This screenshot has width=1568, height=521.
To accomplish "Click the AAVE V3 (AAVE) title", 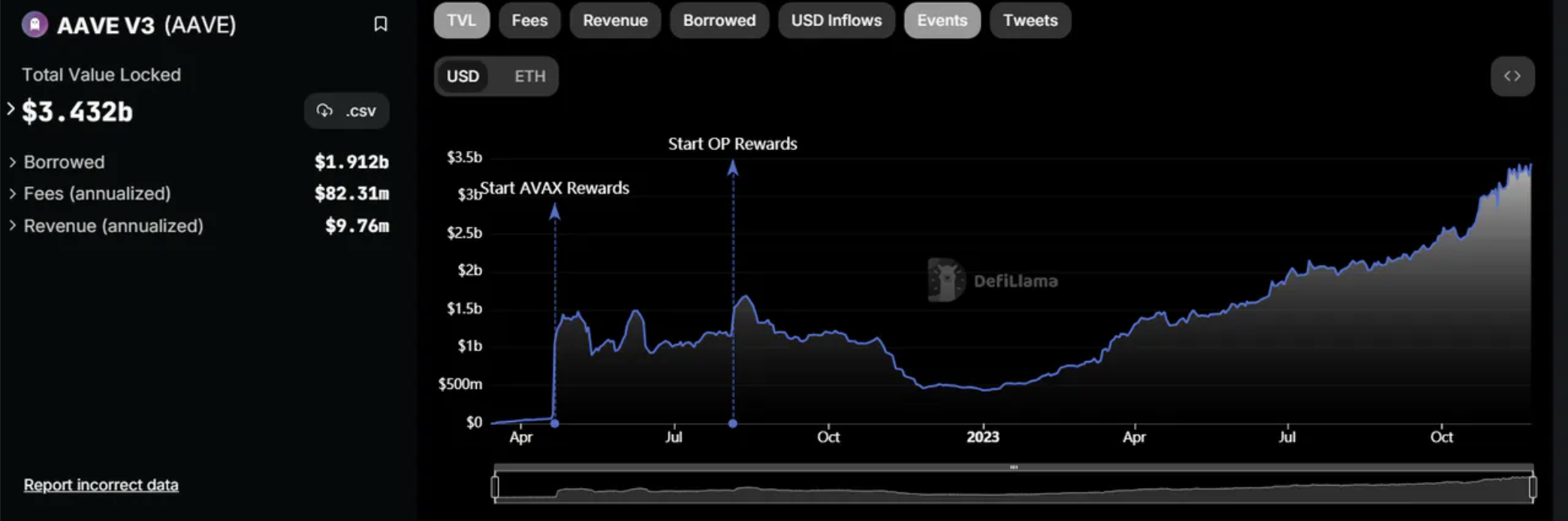I will tap(146, 25).
